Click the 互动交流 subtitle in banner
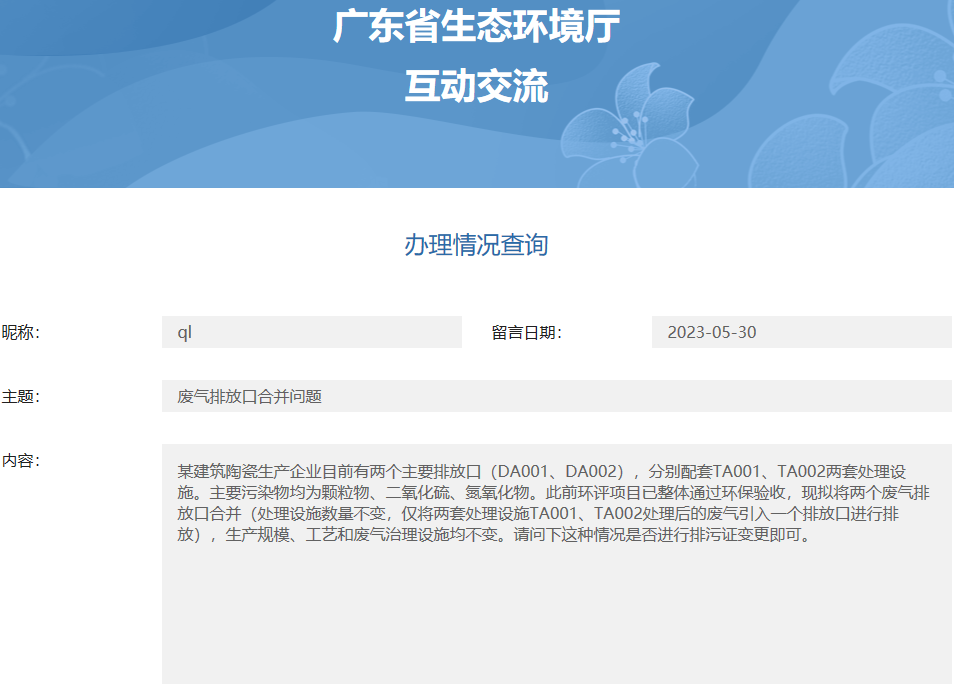This screenshot has width=954, height=689. click(476, 87)
